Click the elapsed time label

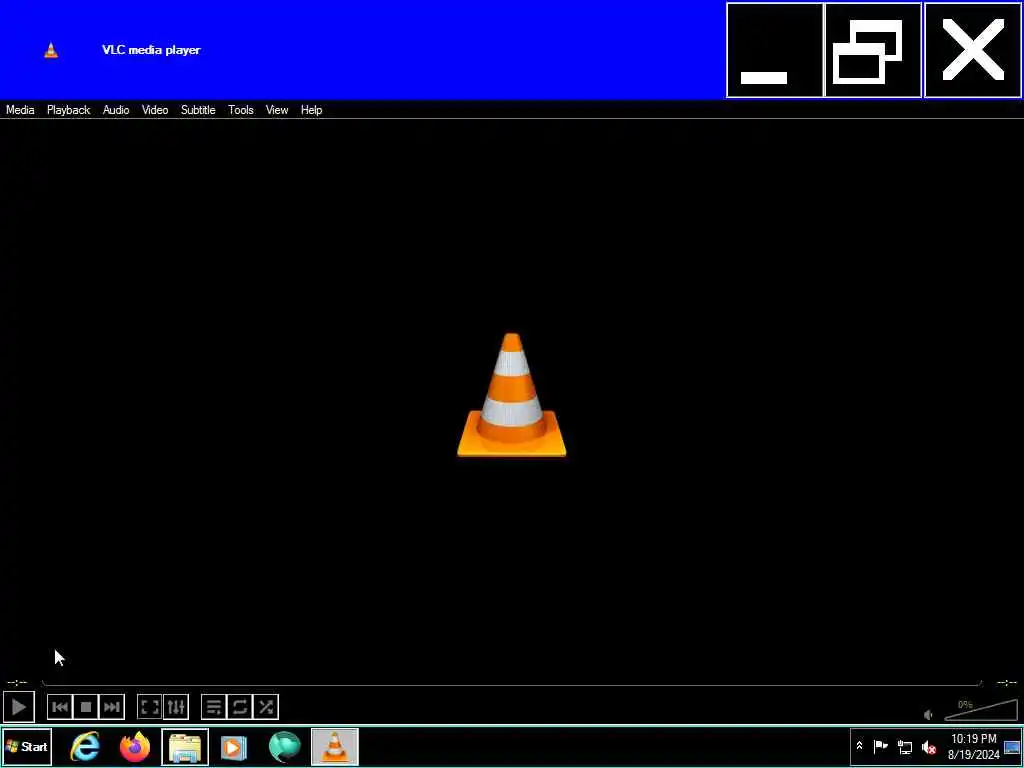point(18,683)
